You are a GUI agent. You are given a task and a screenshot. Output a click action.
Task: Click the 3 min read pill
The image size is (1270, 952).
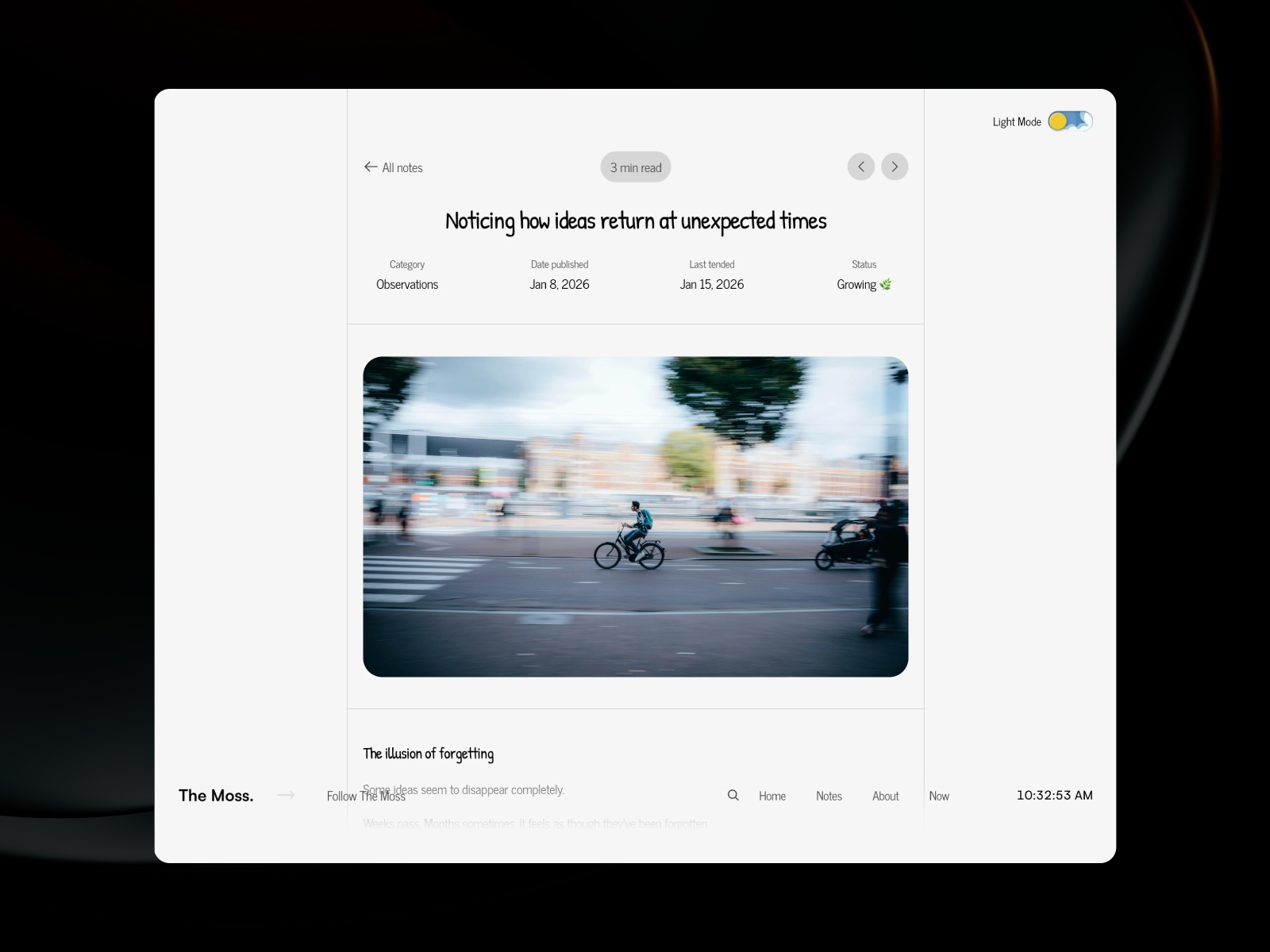click(x=636, y=167)
